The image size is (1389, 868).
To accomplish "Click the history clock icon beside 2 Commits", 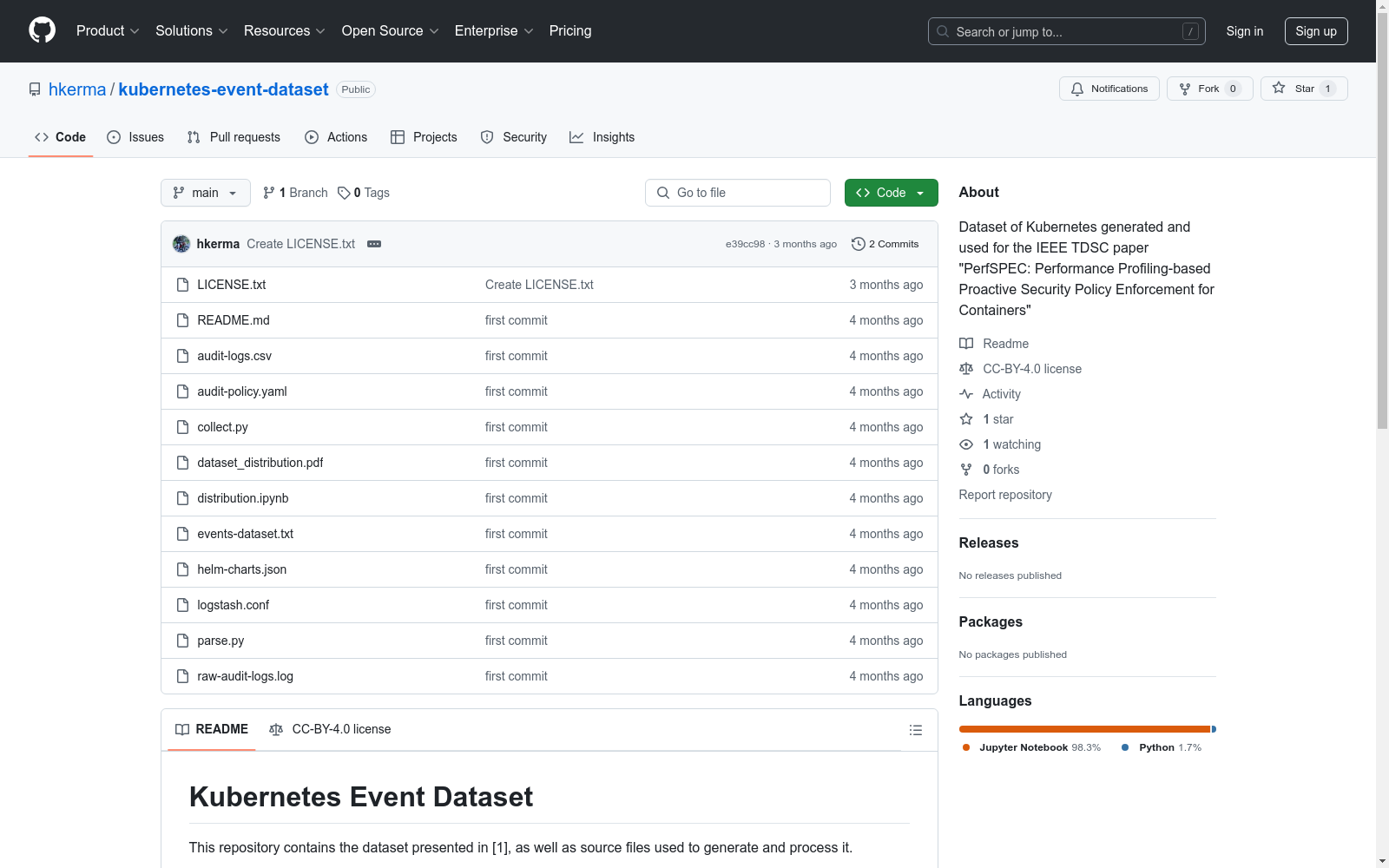I will click(x=859, y=244).
